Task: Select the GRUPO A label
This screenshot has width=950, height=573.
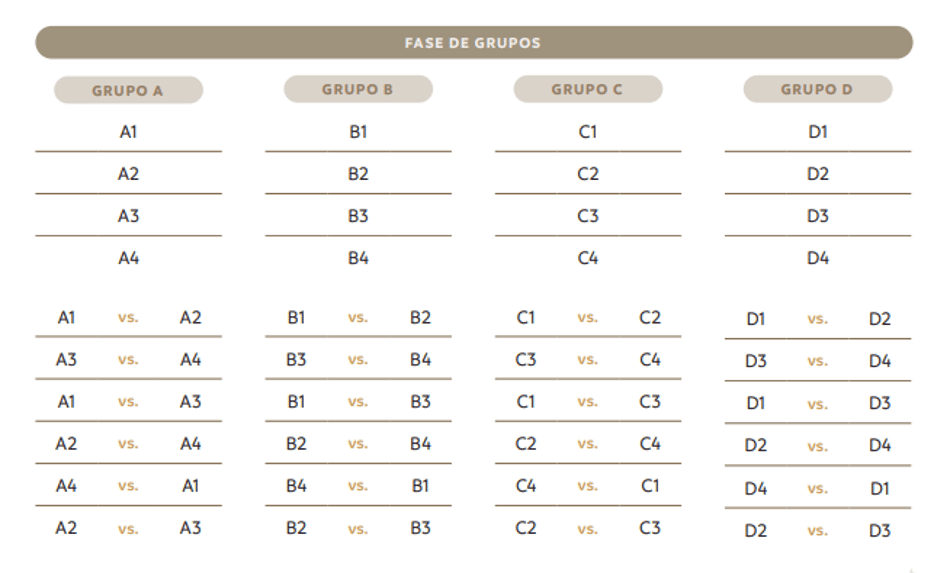Action: coord(128,90)
